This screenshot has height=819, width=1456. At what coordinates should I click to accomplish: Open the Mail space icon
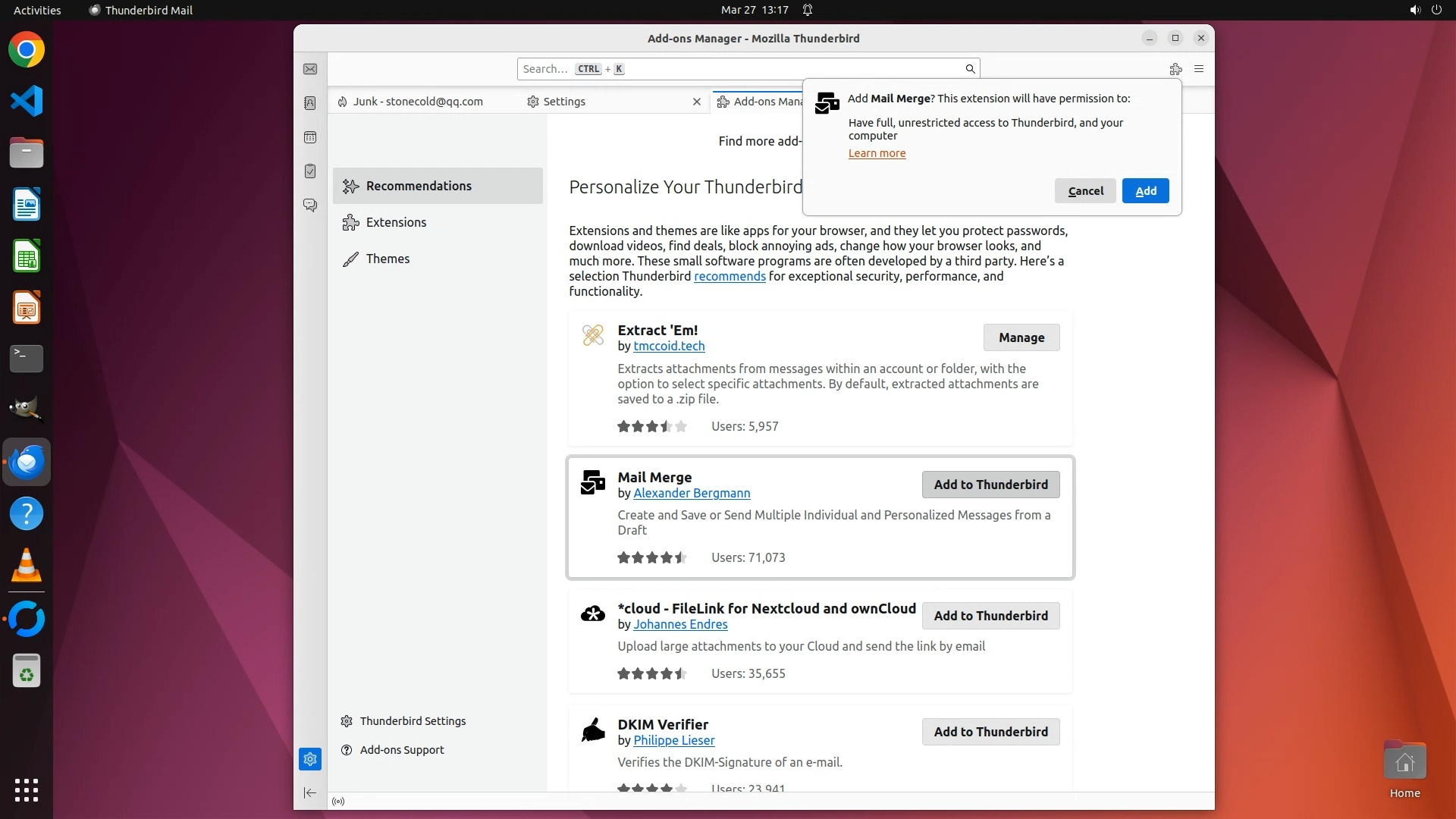(310, 69)
